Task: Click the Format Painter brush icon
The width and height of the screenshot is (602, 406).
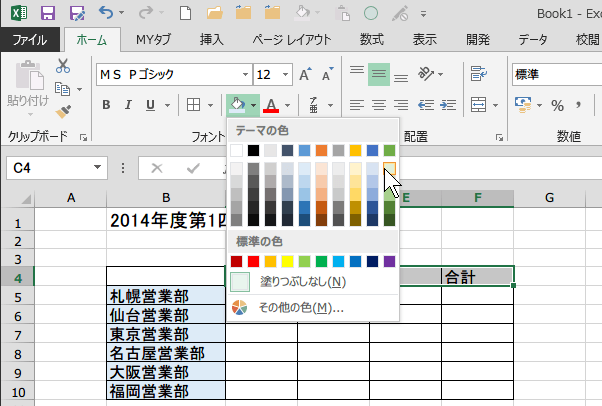Action: pos(63,111)
